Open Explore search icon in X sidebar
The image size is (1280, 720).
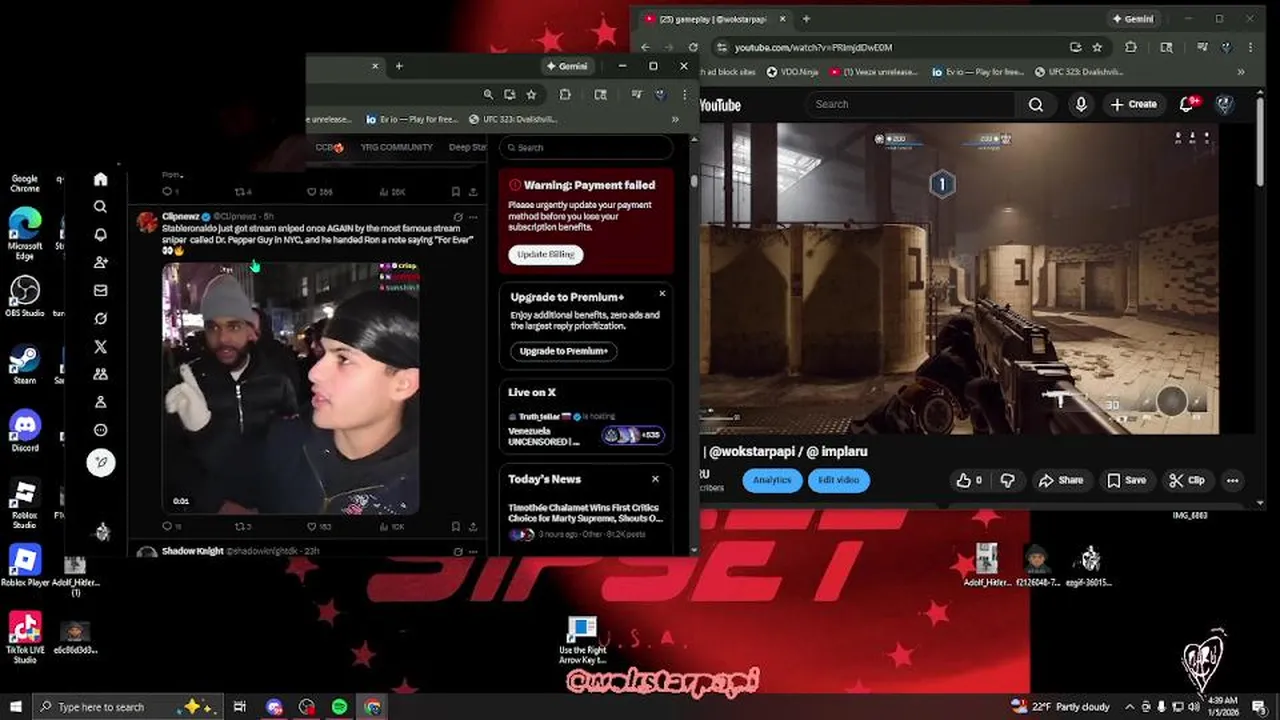point(100,207)
